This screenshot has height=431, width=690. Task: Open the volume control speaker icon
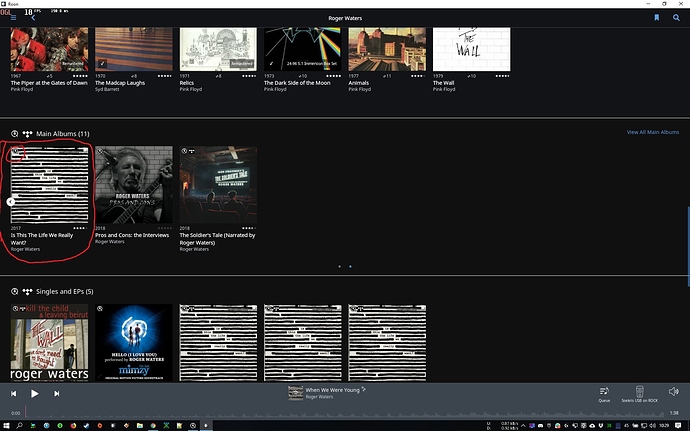tap(673, 391)
